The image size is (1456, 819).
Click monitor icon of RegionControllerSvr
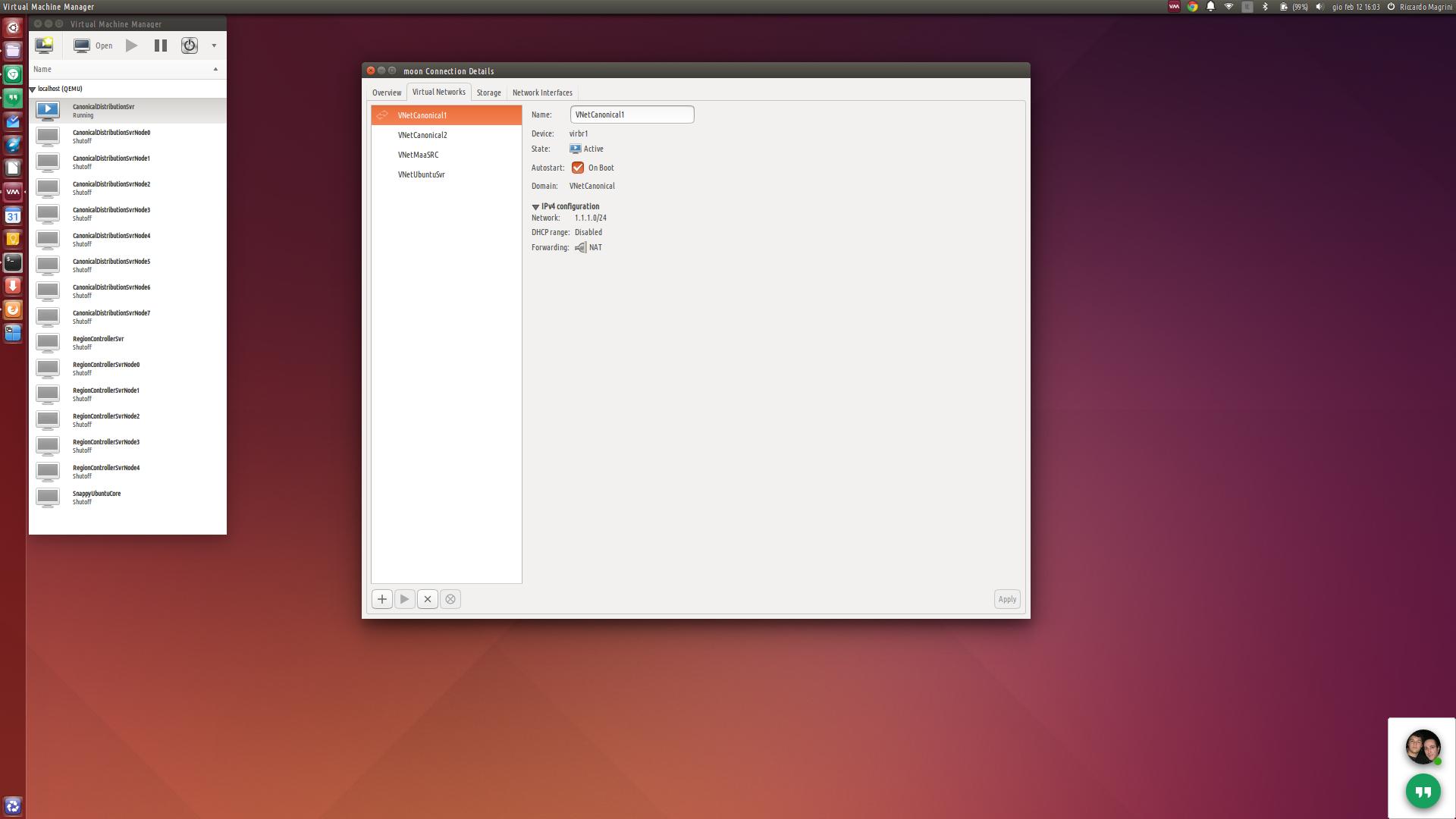pyautogui.click(x=48, y=343)
